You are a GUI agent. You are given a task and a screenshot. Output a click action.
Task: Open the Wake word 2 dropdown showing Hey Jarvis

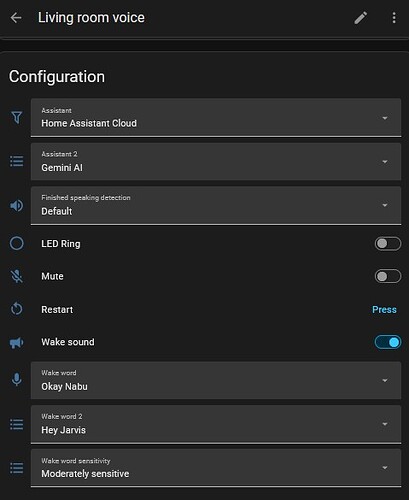[216, 424]
